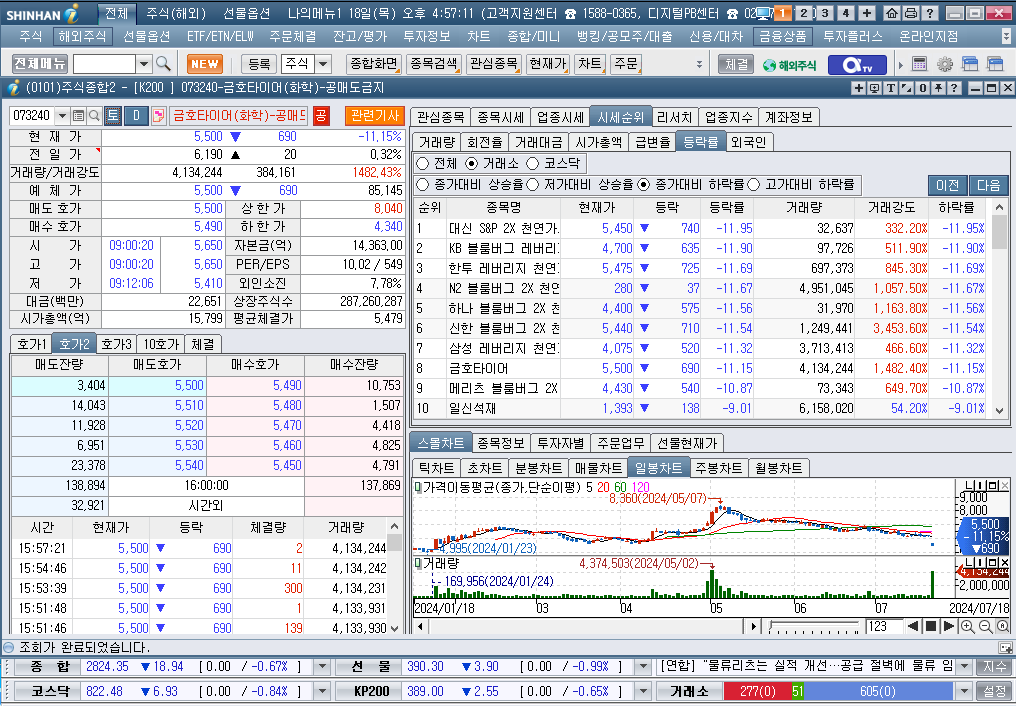Viewport: 1016px width, 706px height.
Task: Expand 코스닥 ticker dropdown arrow
Action: 322,691
